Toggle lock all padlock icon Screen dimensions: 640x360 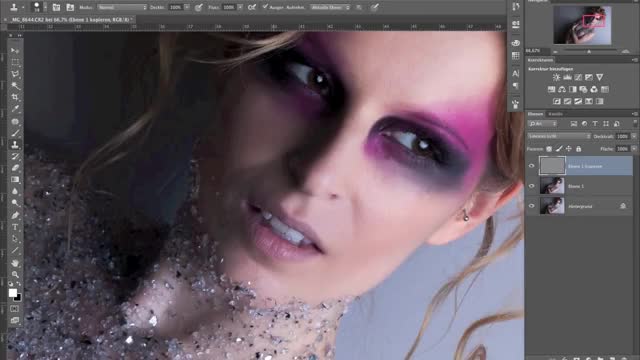(x=578, y=149)
